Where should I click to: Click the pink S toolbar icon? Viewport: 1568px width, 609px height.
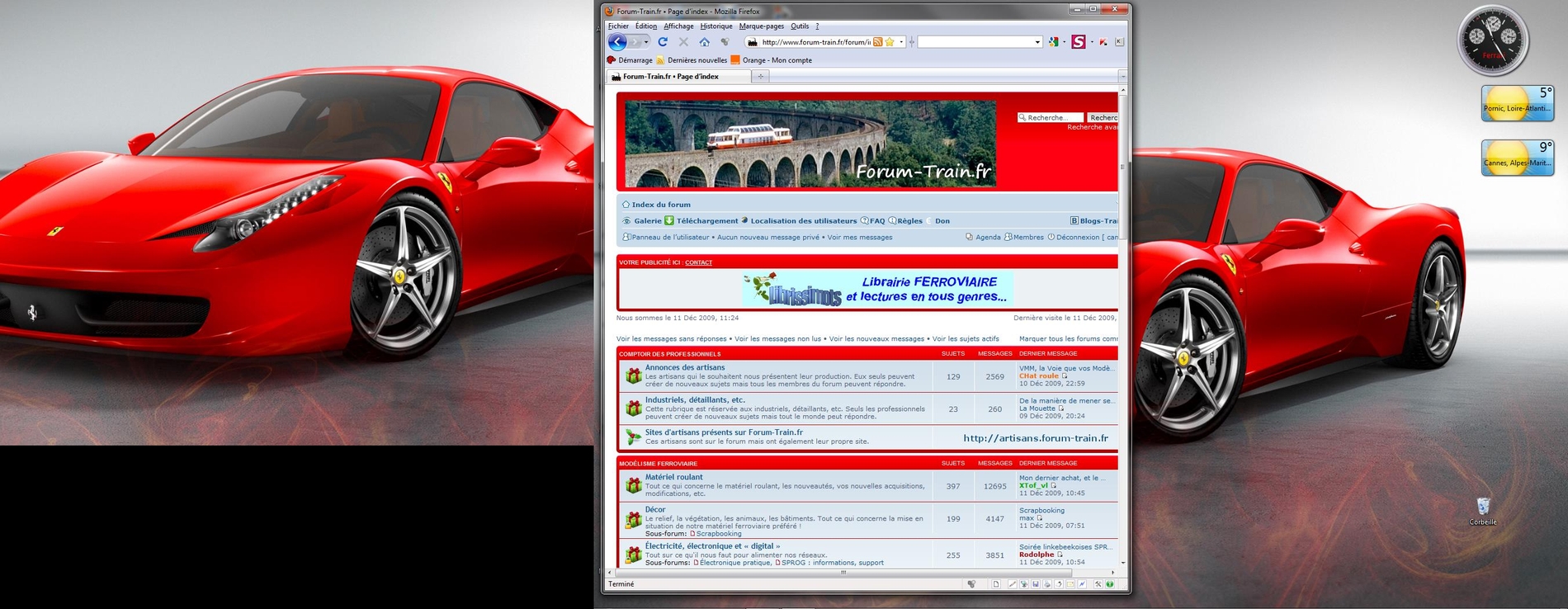(1079, 41)
